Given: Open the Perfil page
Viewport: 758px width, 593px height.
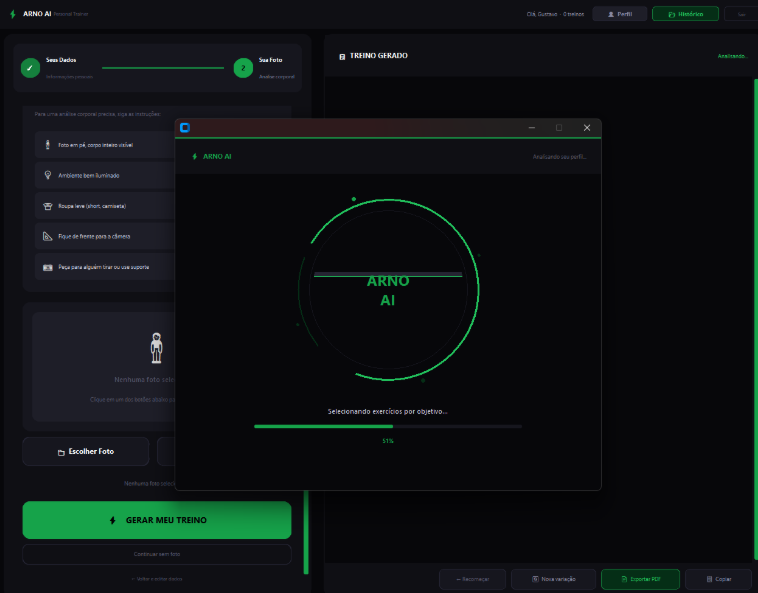Looking at the screenshot, I should (x=620, y=14).
